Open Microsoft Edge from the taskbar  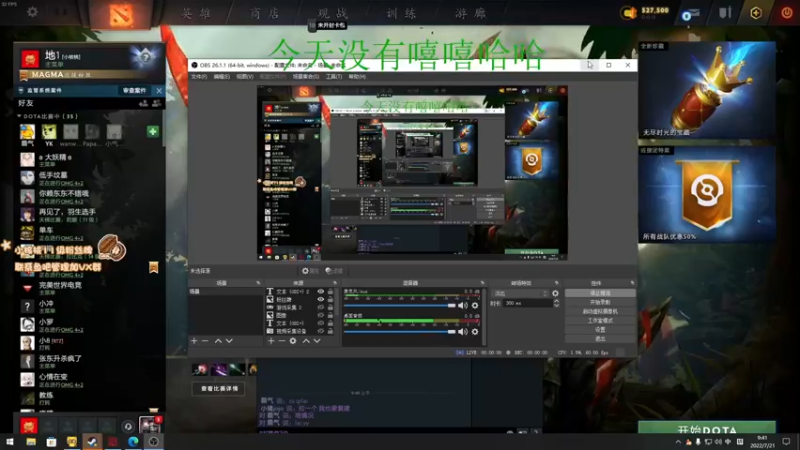click(x=133, y=442)
